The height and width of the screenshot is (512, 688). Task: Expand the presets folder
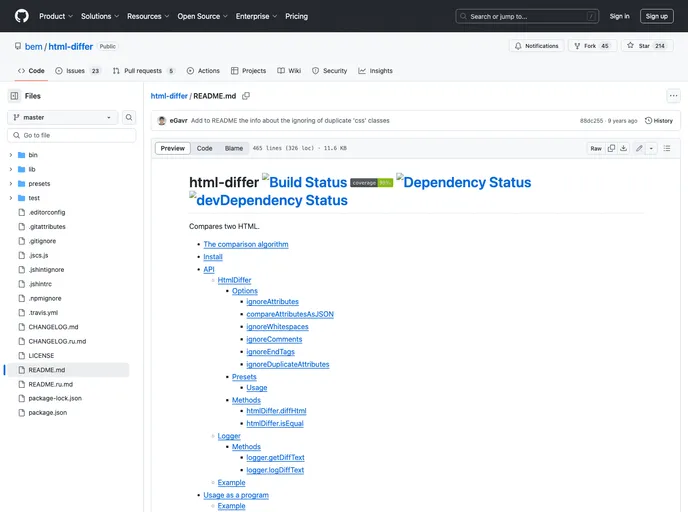[x=11, y=184]
